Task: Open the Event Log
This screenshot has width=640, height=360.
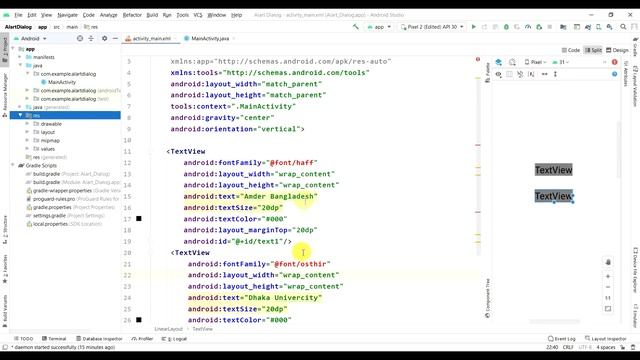Action: (562, 339)
